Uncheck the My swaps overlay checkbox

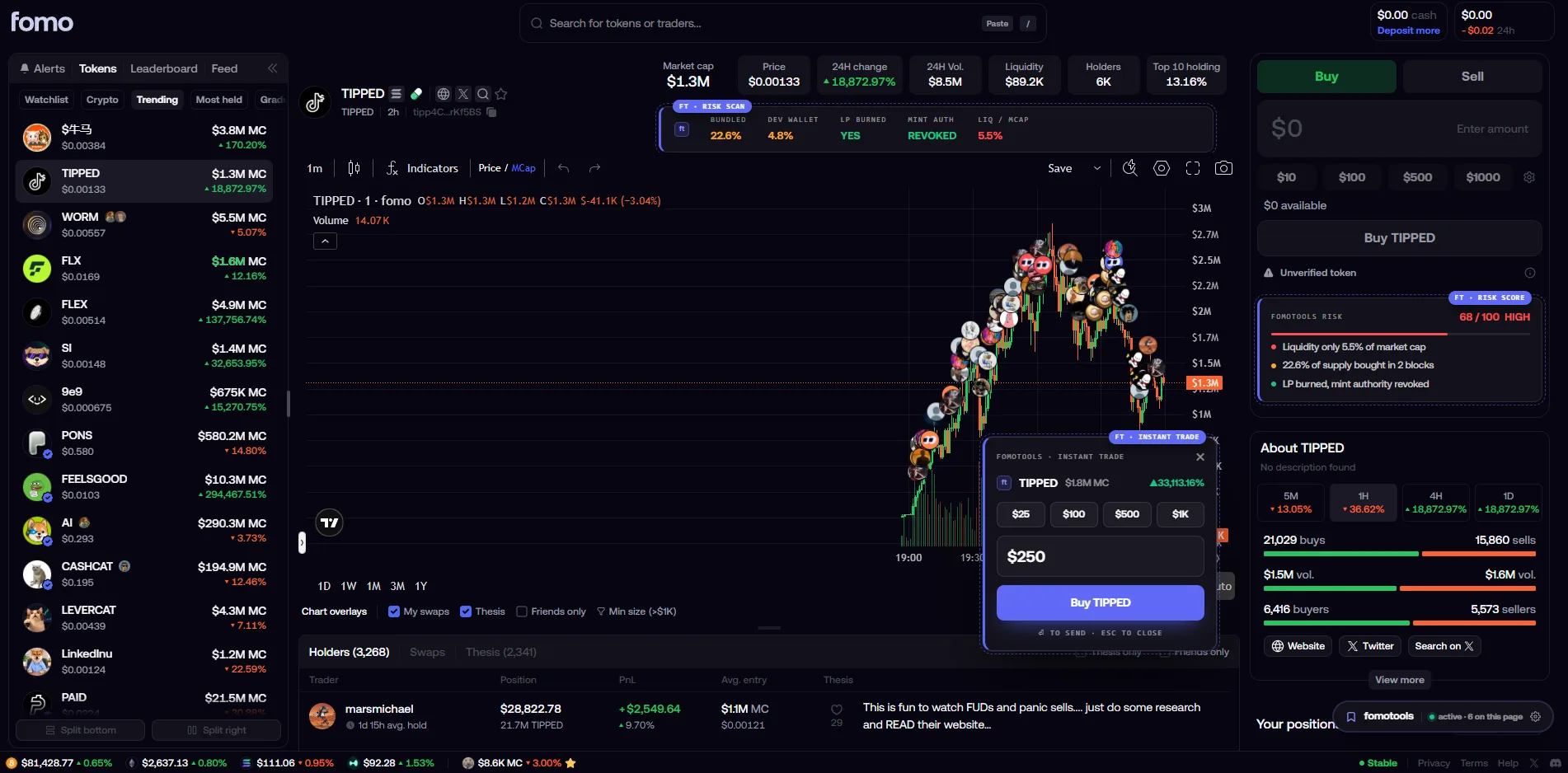(394, 611)
